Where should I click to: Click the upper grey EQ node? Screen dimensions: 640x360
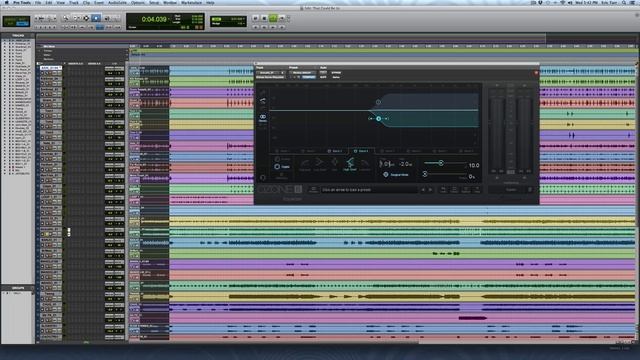tap(378, 102)
